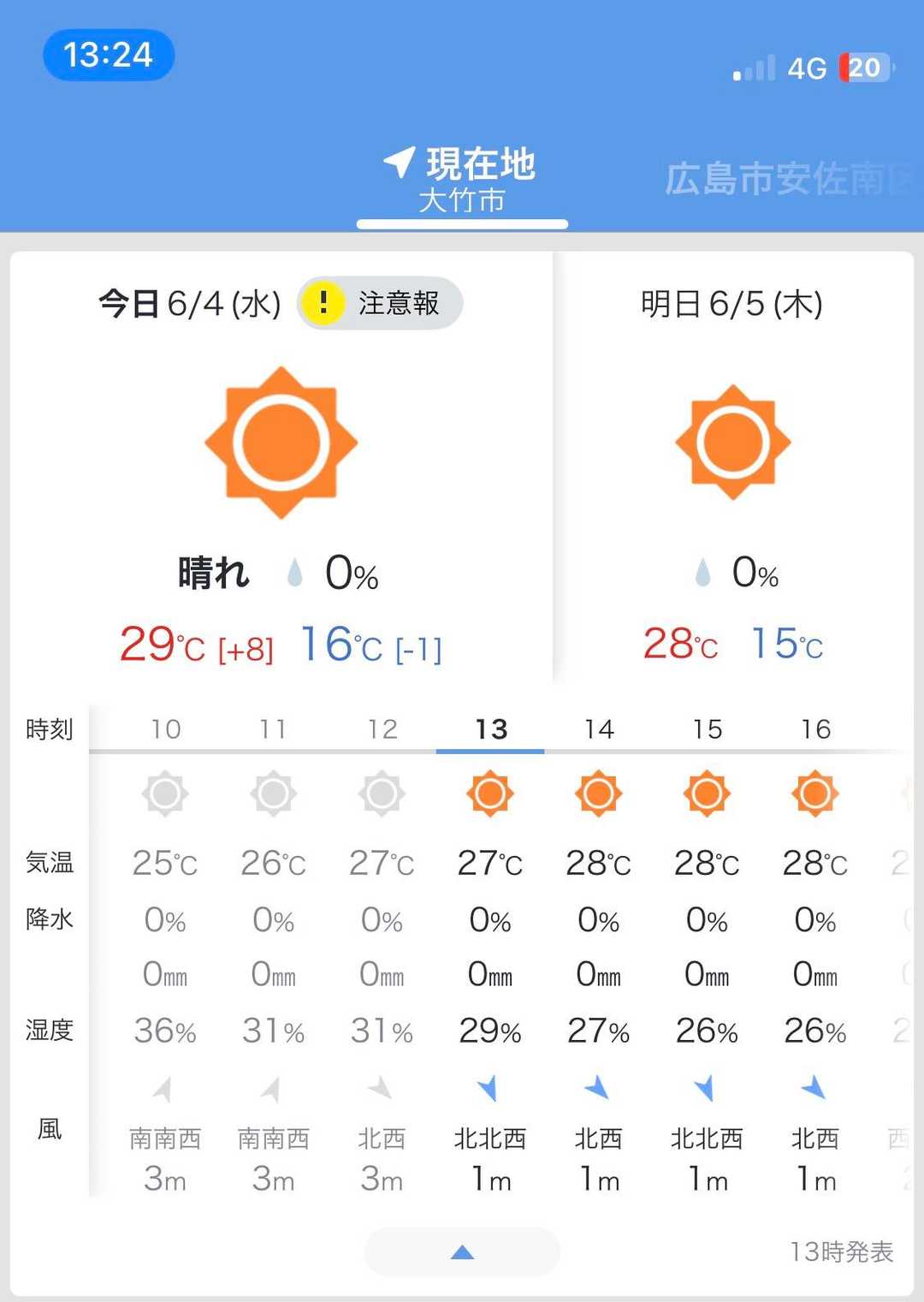The width and height of the screenshot is (924, 1302).
Task: Tap the 12 o'clock hour header
Action: 382,729
